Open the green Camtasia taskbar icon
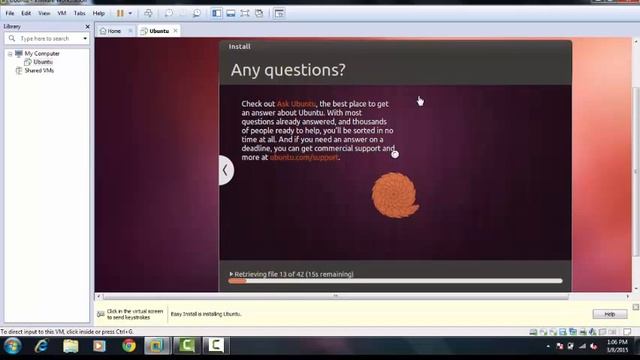The width and height of the screenshot is (640, 360). click(187, 346)
